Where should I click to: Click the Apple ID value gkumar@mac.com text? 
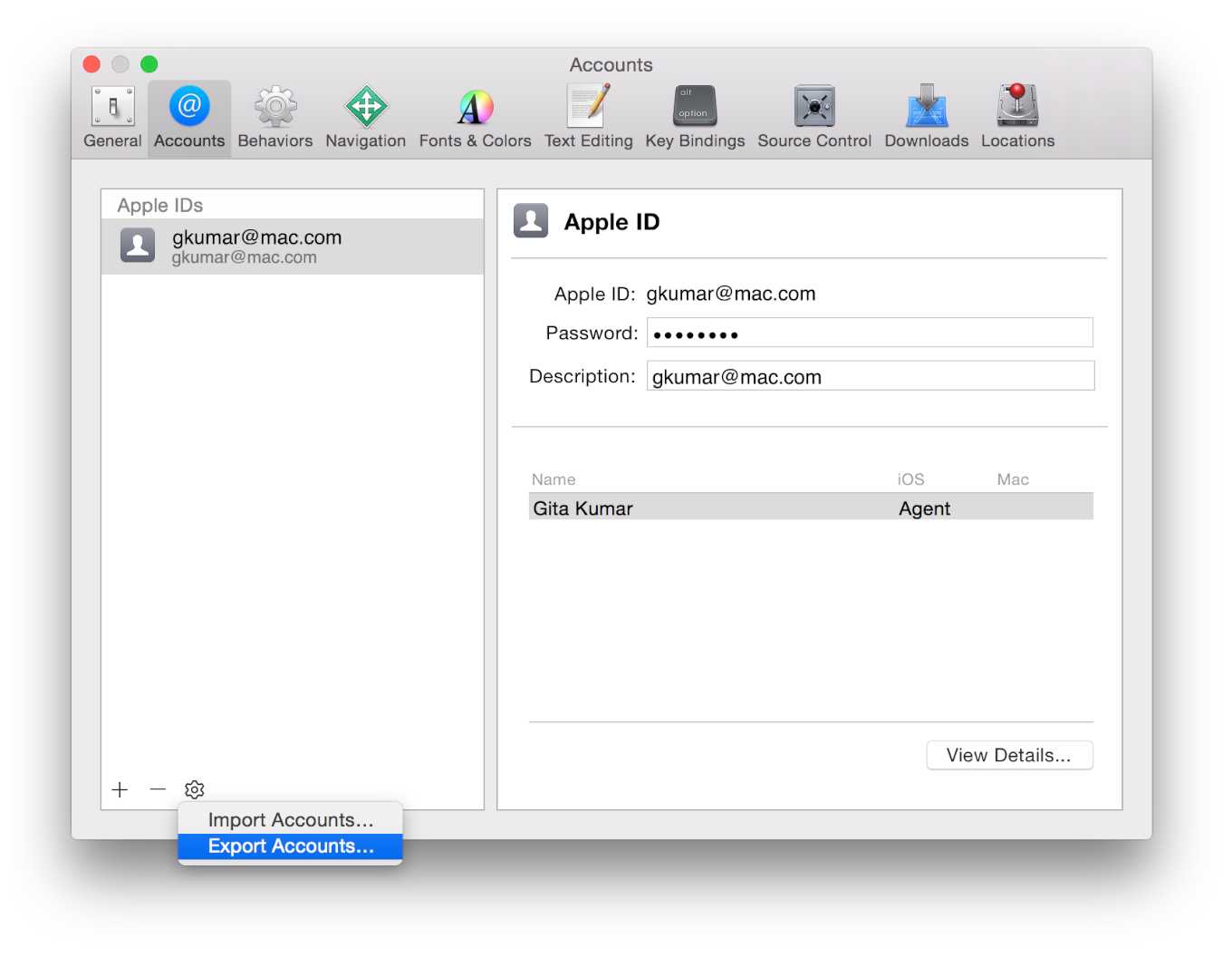[x=731, y=294]
